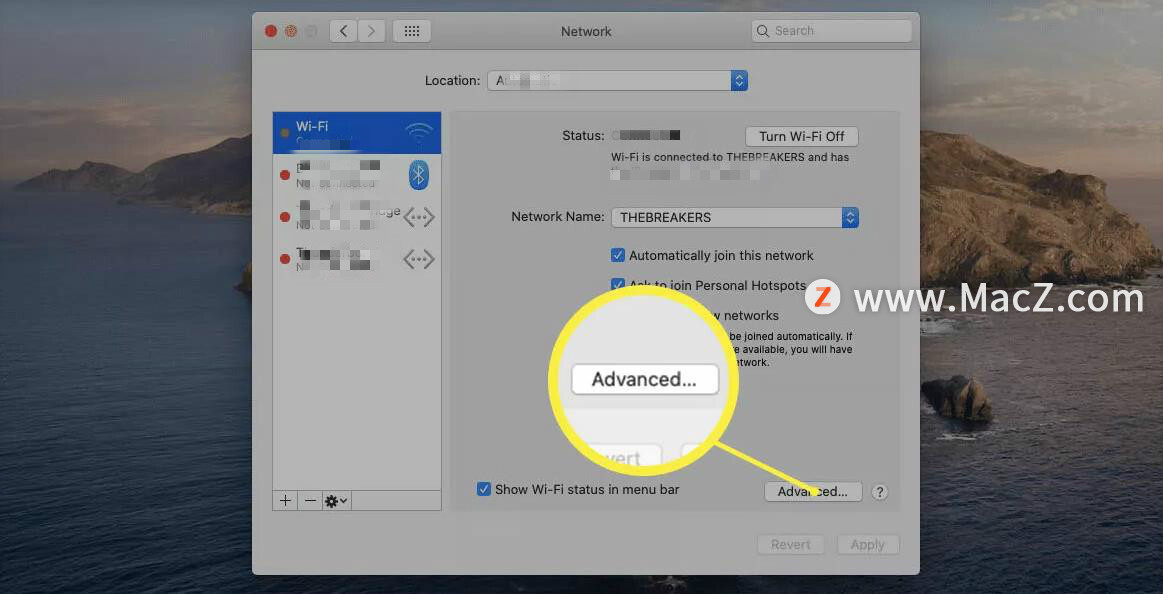Open help with the question mark button
The image size is (1163, 594).
[x=879, y=492]
